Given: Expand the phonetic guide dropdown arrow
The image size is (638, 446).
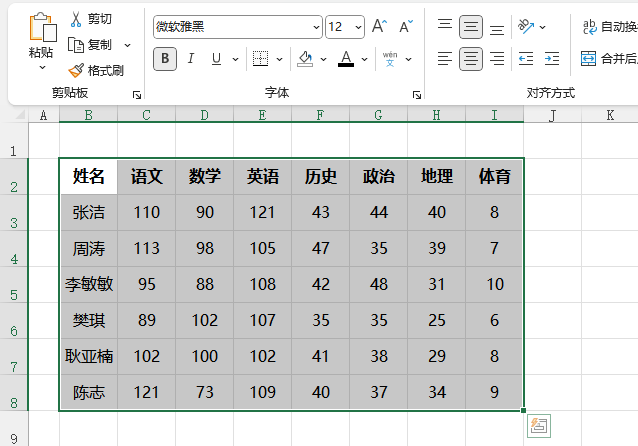Looking at the screenshot, I should (409, 59).
